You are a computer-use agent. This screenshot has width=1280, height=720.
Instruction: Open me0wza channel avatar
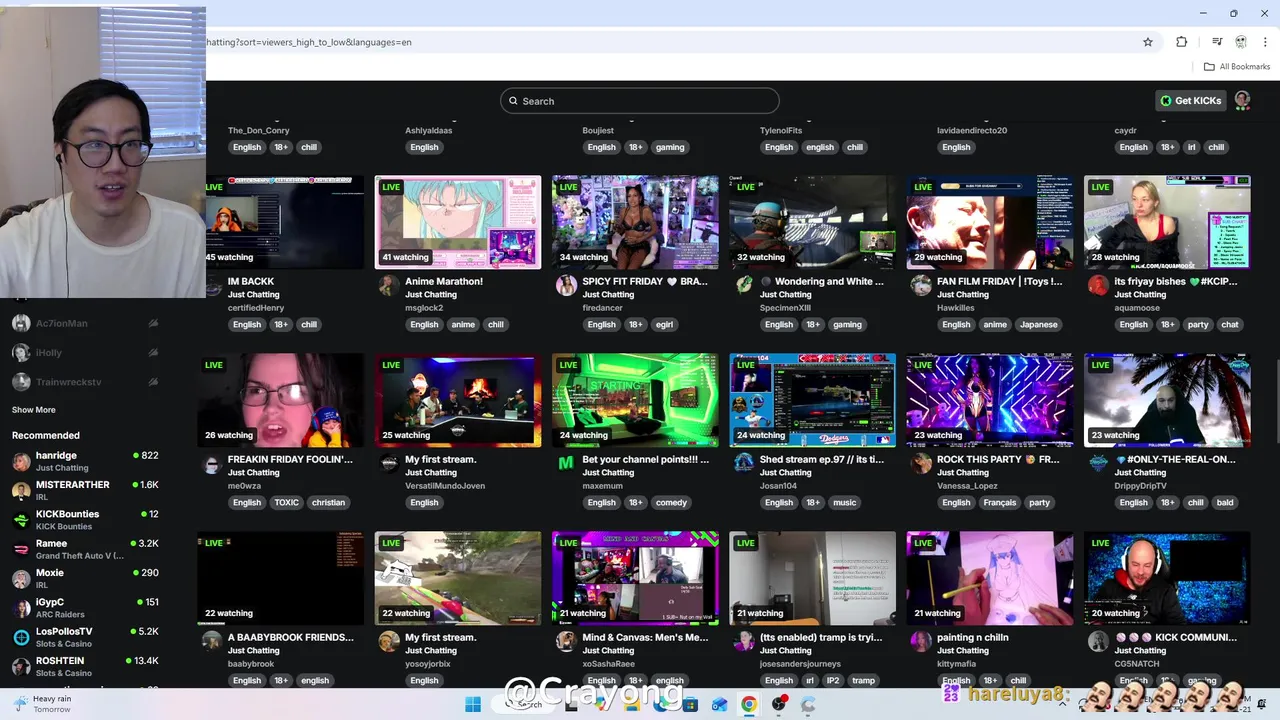(x=211, y=464)
